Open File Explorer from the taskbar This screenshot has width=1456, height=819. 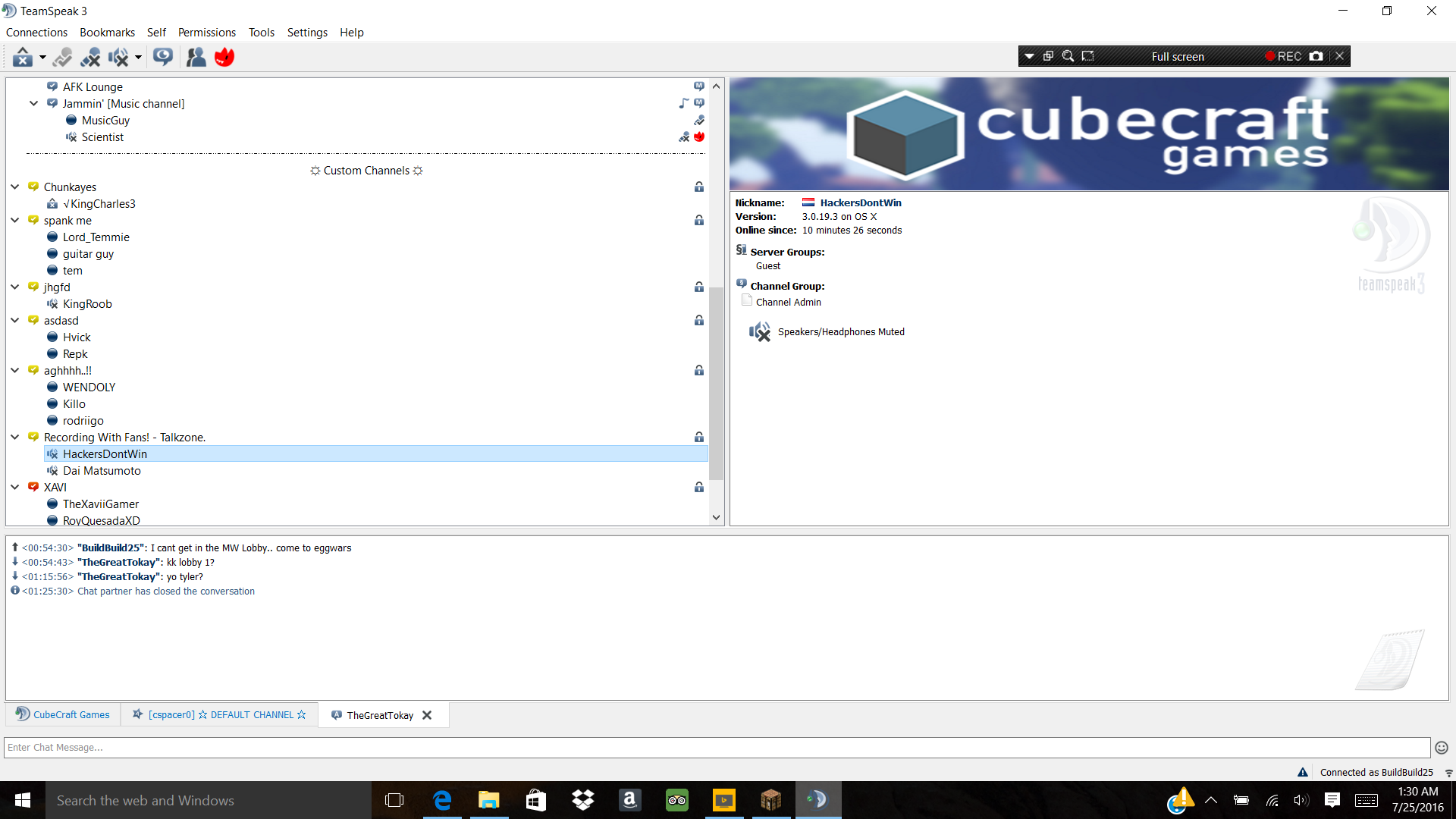489,800
